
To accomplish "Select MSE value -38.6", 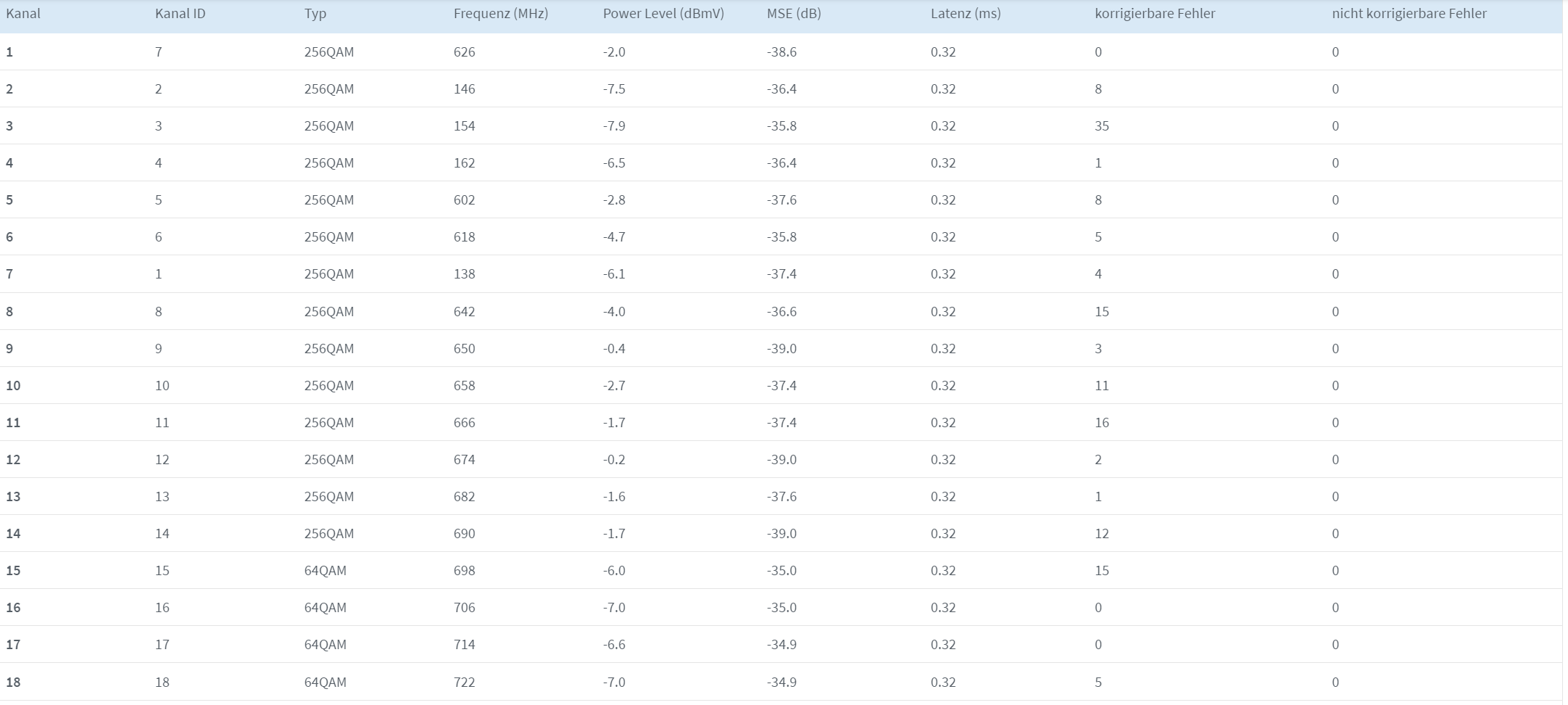I will (781, 52).
